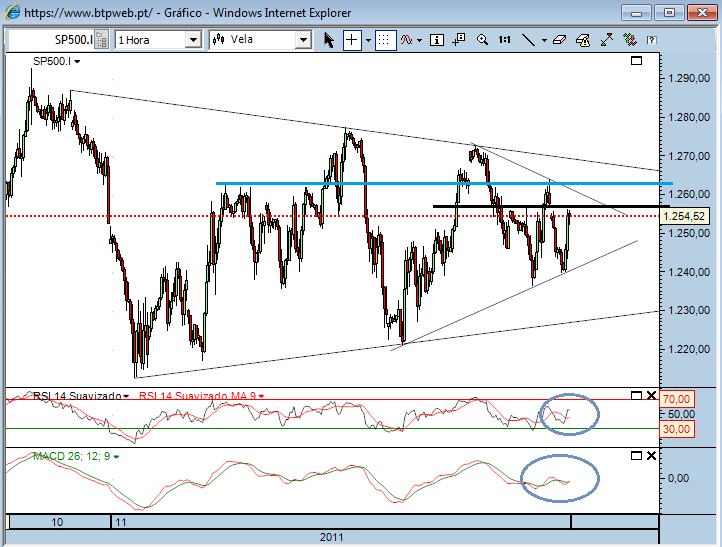Minimize the Internet Explorer window
The height and width of the screenshot is (547, 722).
(x=636, y=12)
